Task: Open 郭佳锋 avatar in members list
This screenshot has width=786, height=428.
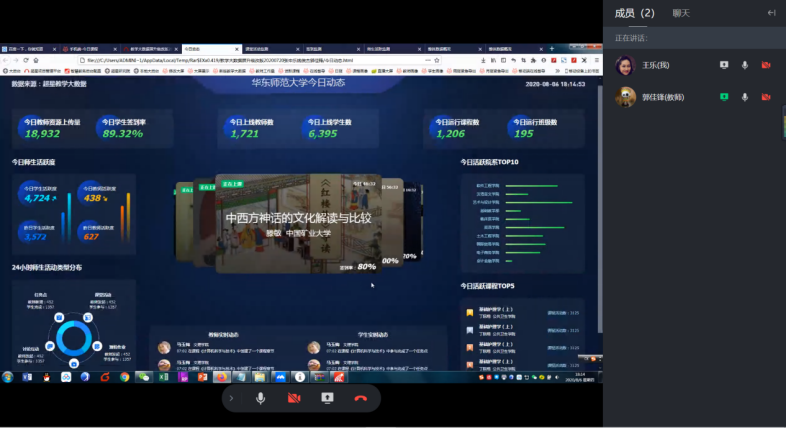Action: 625,97
